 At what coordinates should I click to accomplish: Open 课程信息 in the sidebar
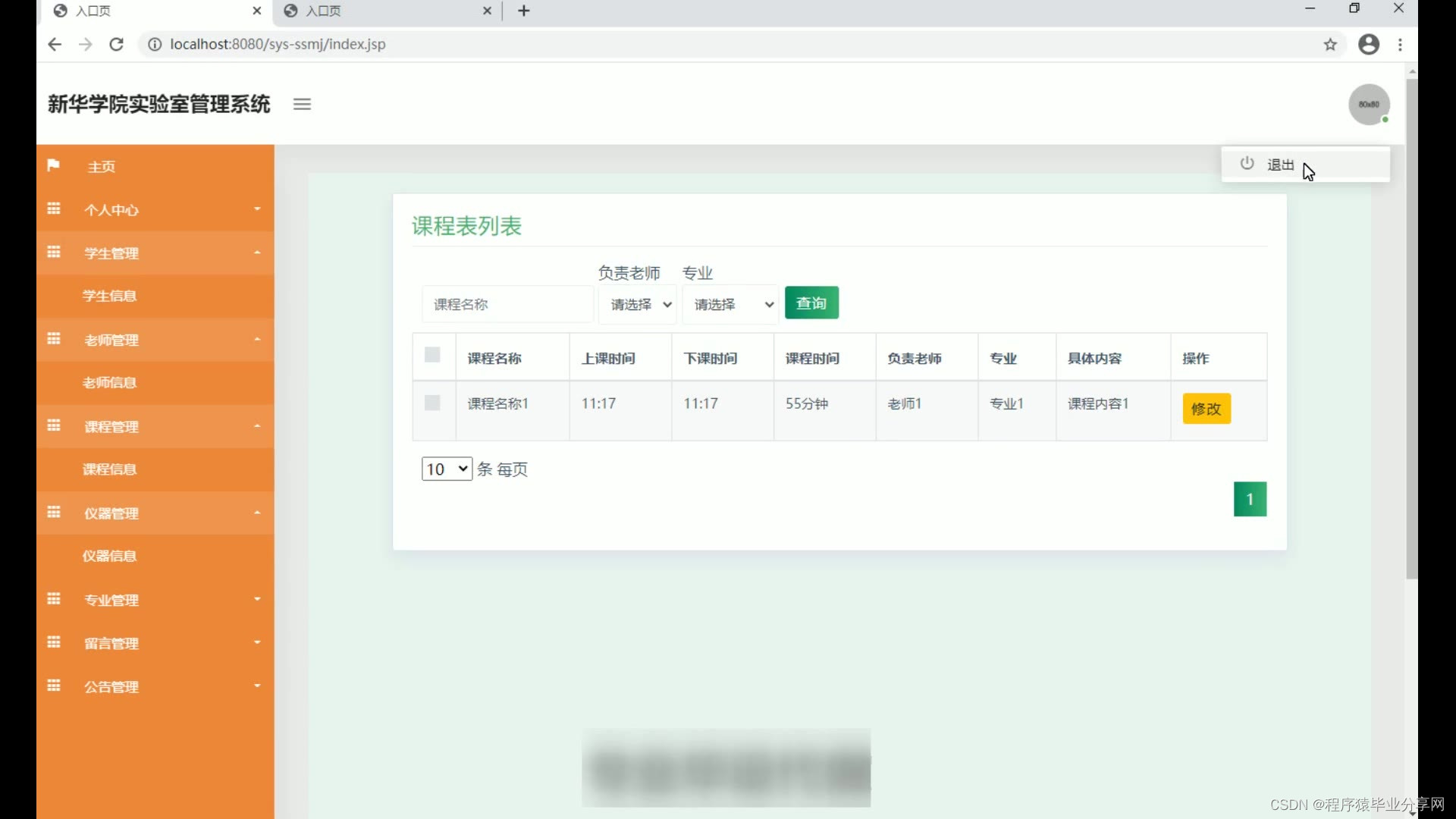110,469
